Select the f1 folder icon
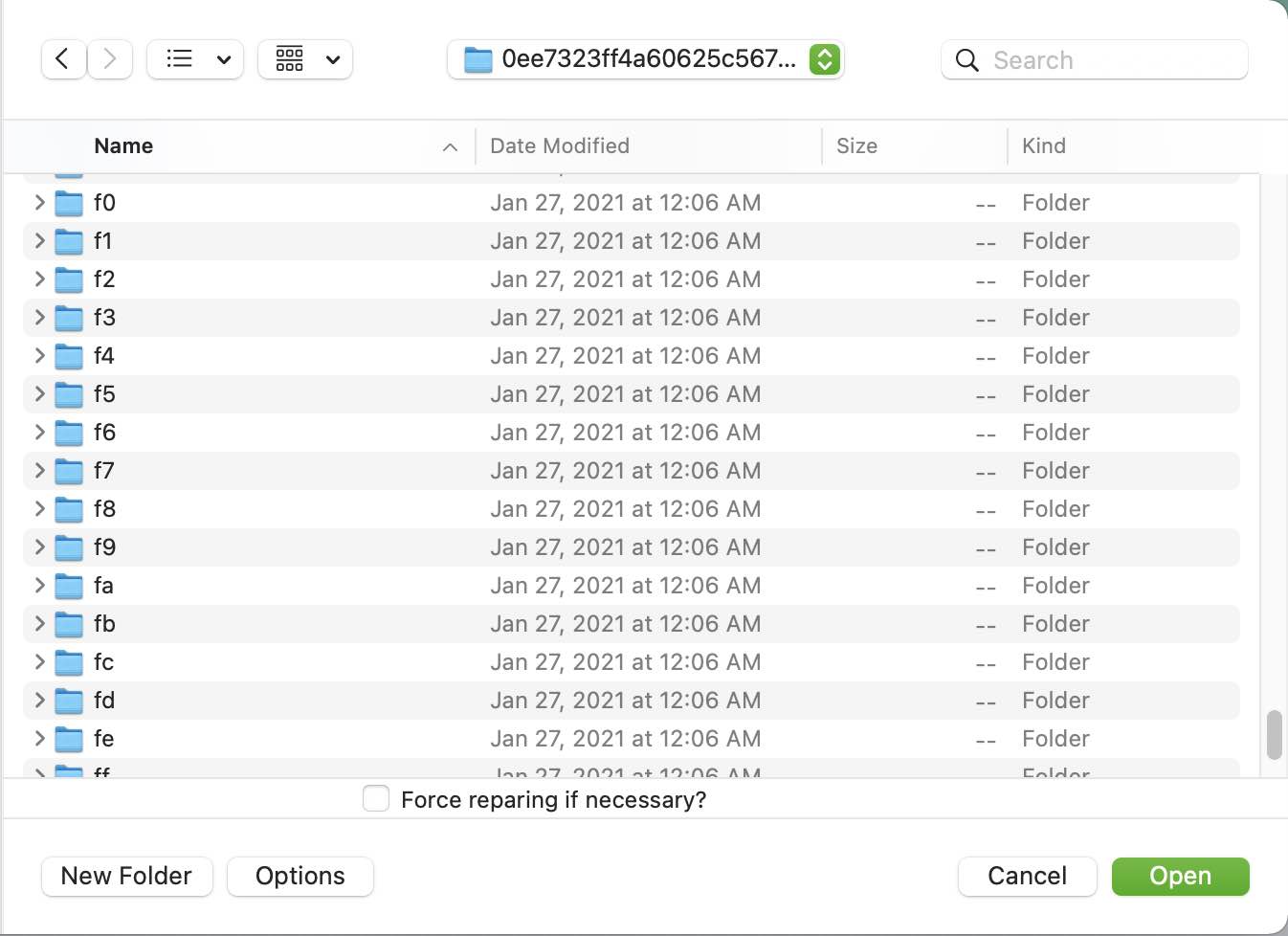The image size is (1288, 936). (69, 241)
